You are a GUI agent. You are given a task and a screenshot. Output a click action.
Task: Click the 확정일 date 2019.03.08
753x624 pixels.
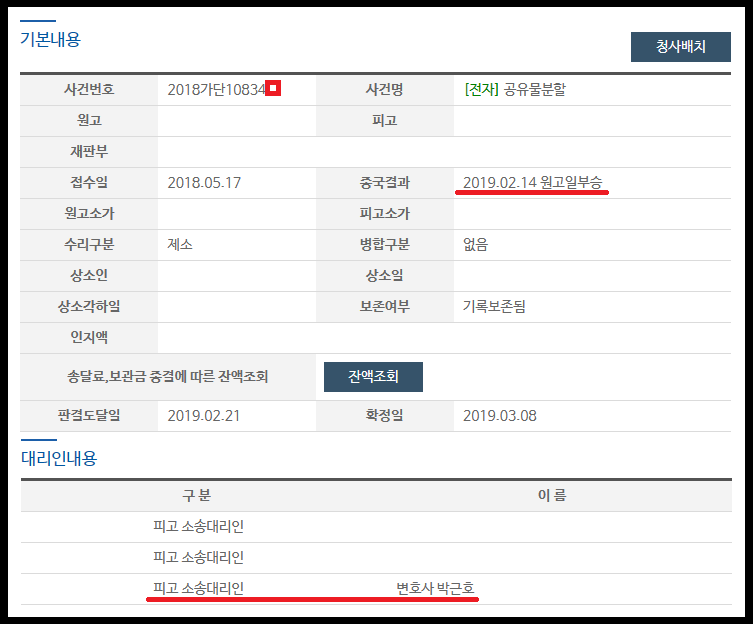[x=500, y=415]
